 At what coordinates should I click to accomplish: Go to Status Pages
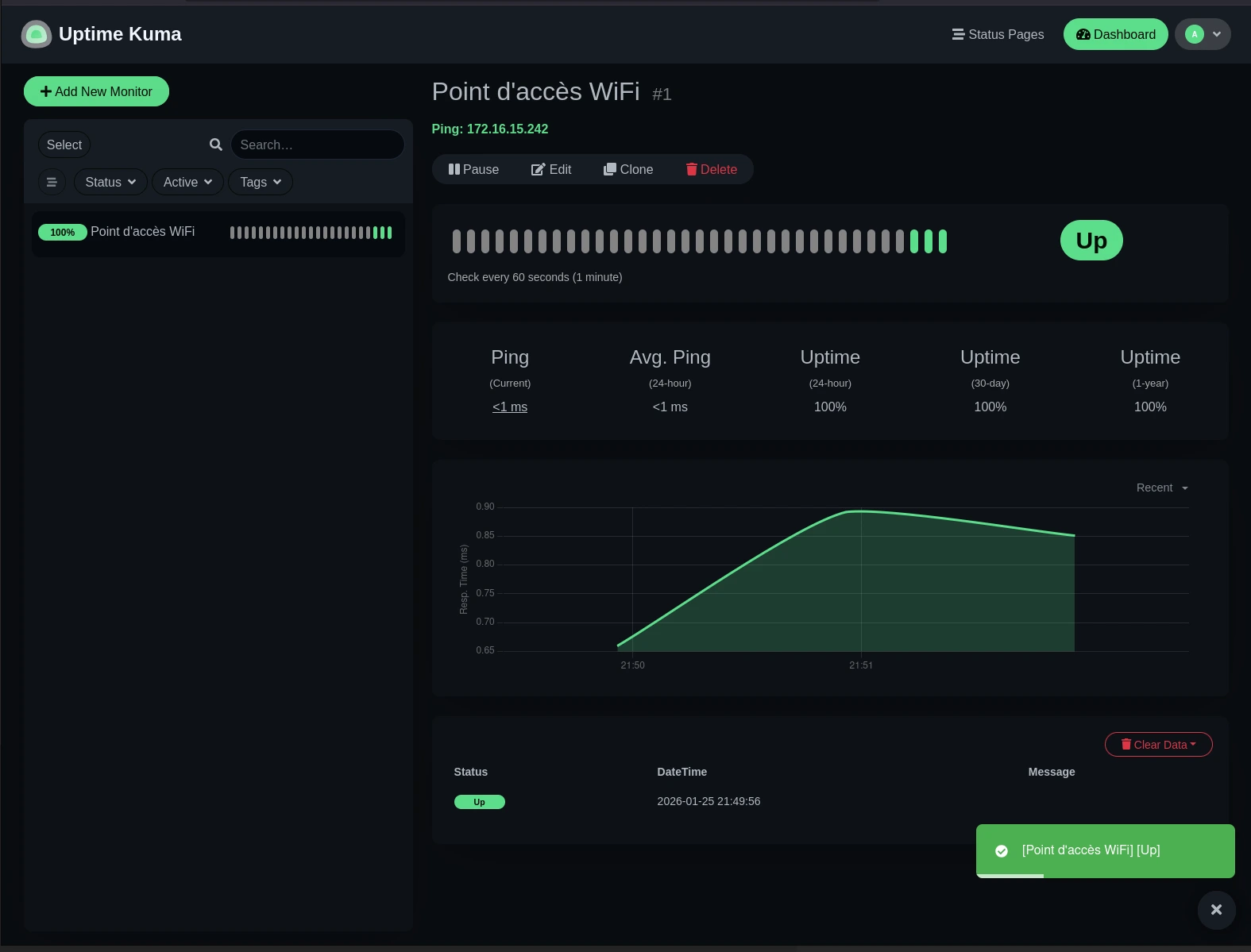coord(998,34)
